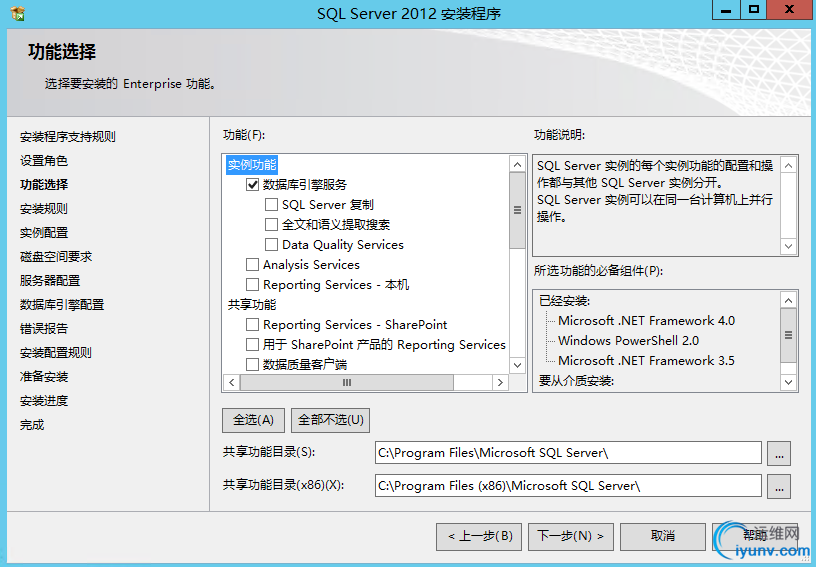Screen dimensions: 816x567
Task: Proceed with the 下一步(N) button
Action: click(571, 536)
